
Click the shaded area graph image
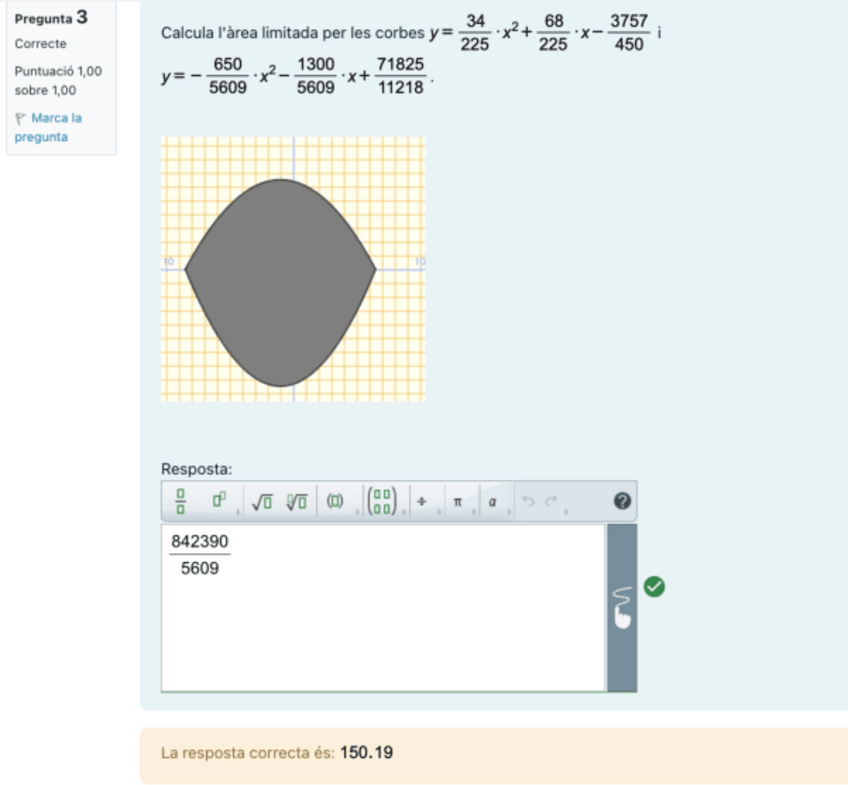point(293,269)
